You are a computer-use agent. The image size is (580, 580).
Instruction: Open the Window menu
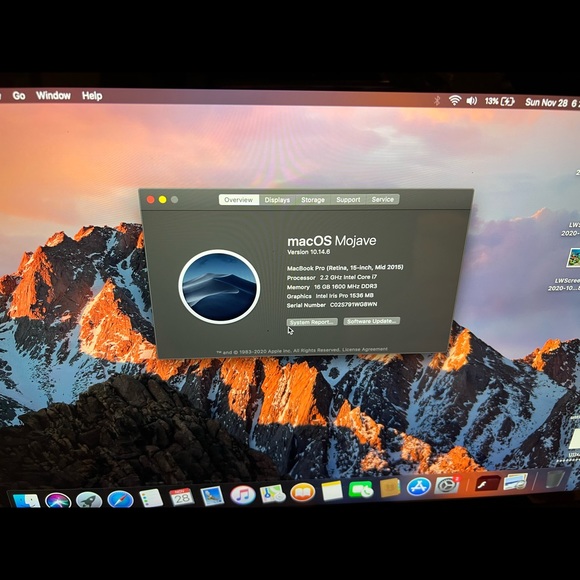click(x=53, y=96)
